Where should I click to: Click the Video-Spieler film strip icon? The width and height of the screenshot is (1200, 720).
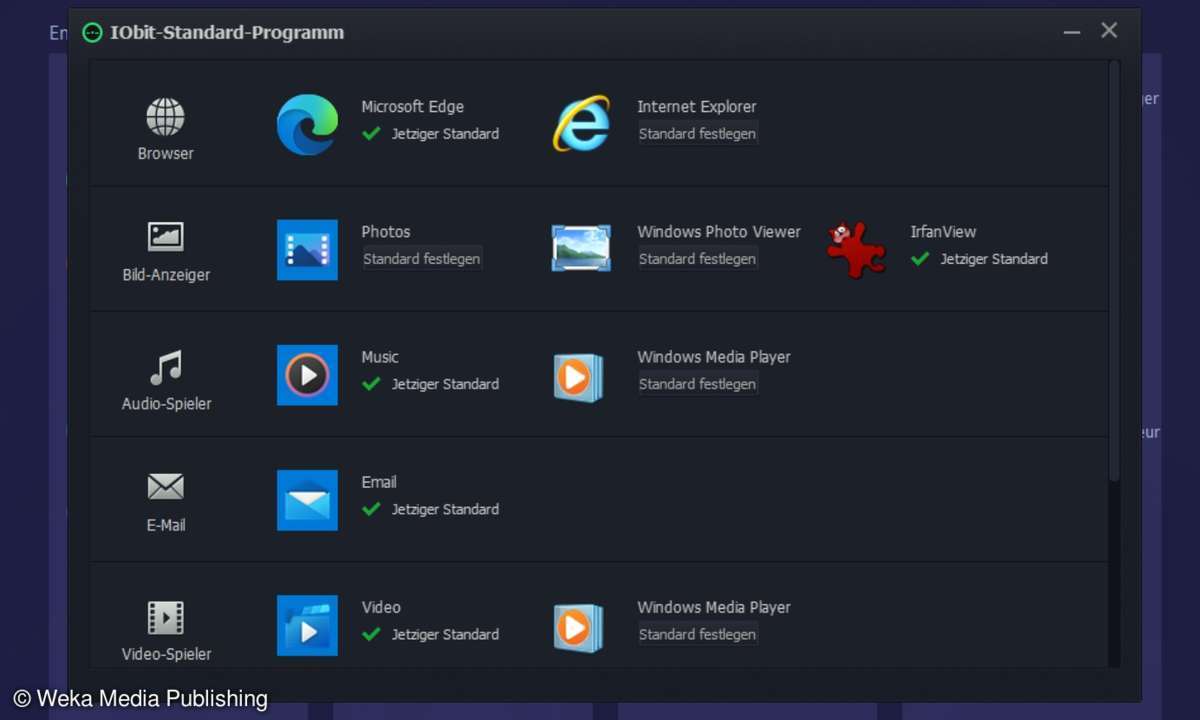point(165,617)
